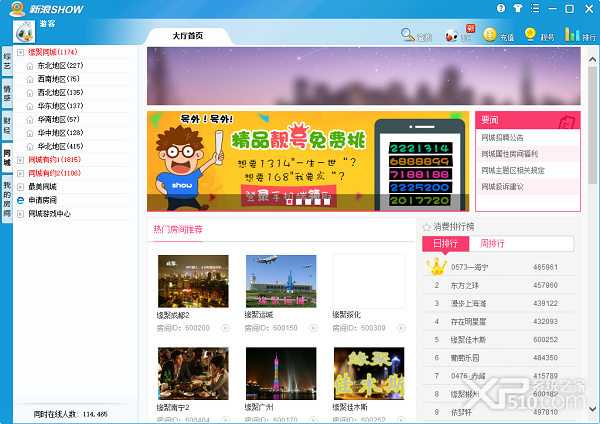Click the play icon for room 600200
Viewport: 600px width, 424px height.
(x=226, y=328)
